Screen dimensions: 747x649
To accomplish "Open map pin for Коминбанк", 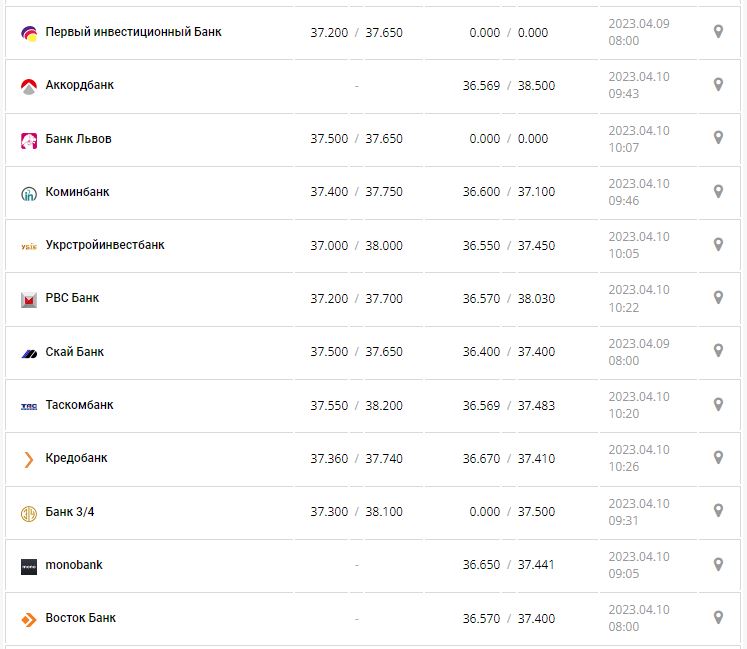I will coord(718,191).
